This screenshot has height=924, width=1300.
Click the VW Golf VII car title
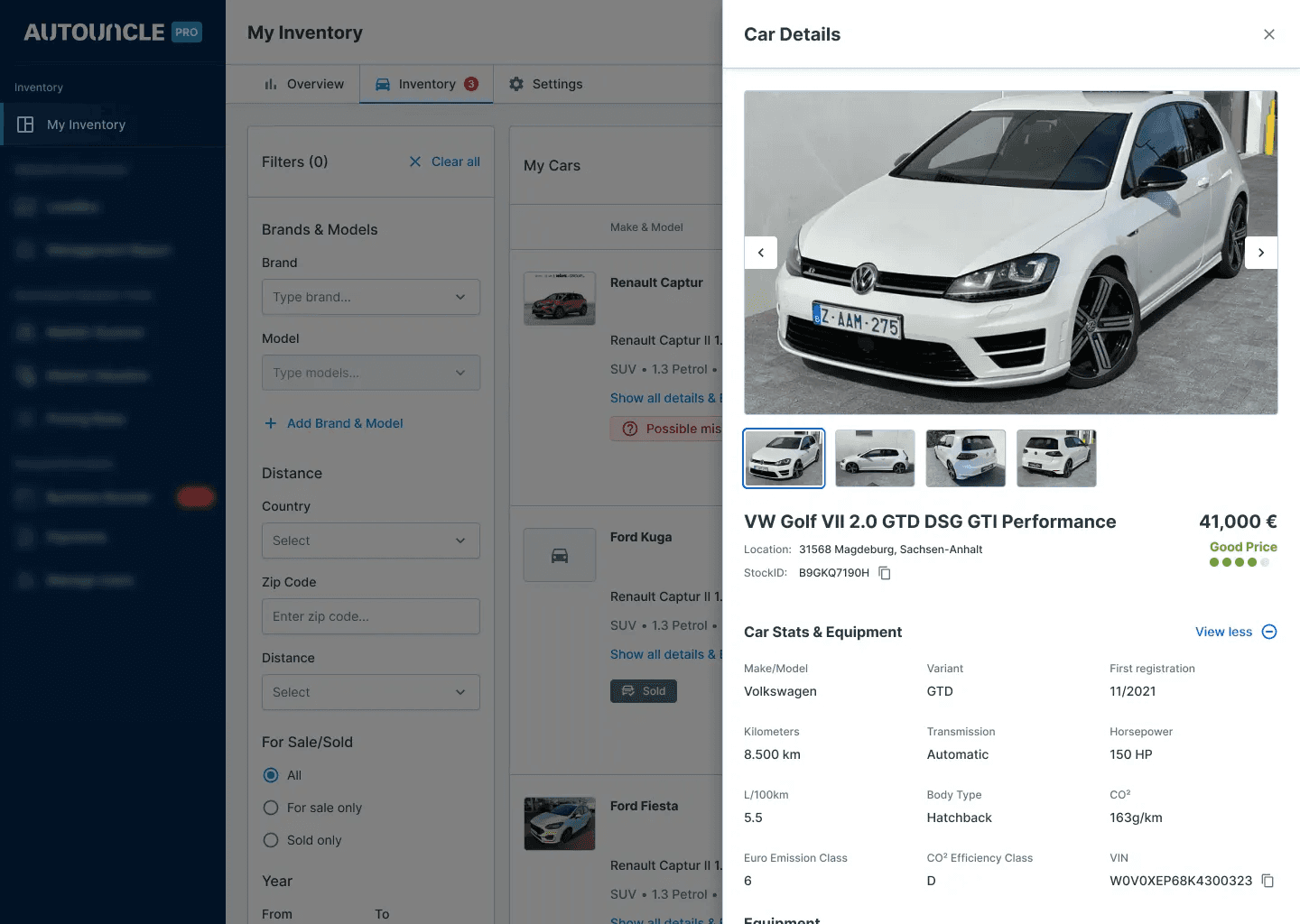[930, 522]
